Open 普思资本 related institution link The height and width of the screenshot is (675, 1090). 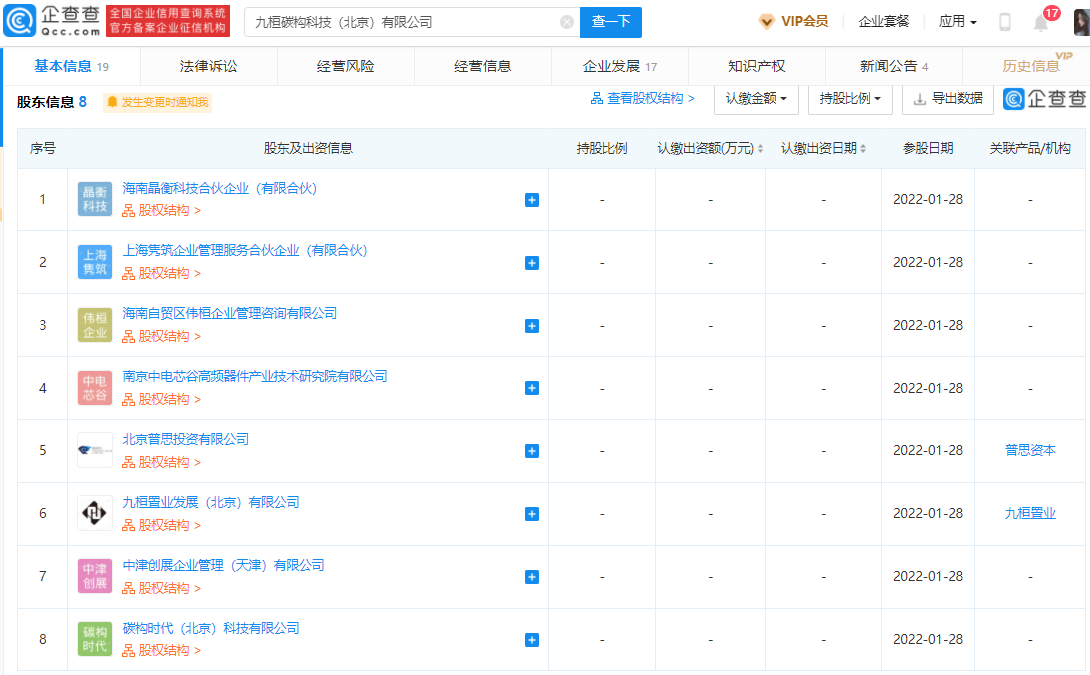(x=1030, y=450)
